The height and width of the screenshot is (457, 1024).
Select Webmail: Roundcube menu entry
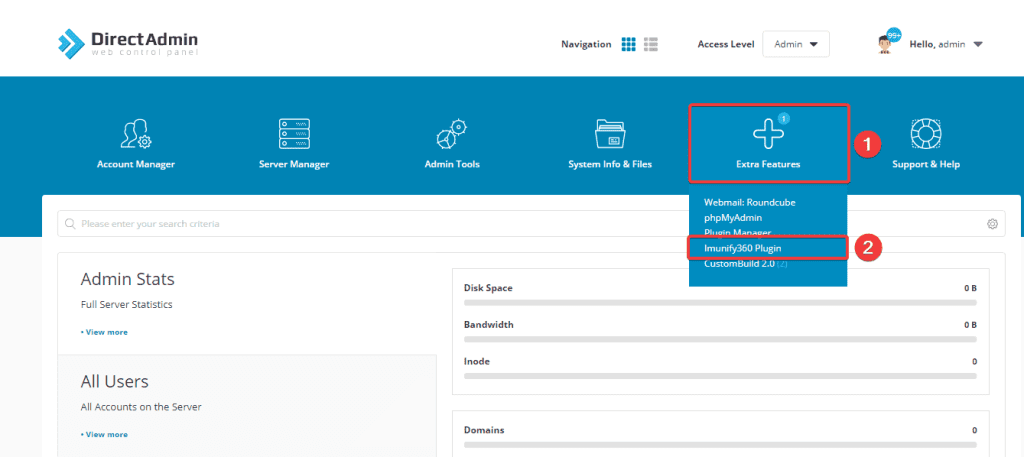pyautogui.click(x=749, y=202)
